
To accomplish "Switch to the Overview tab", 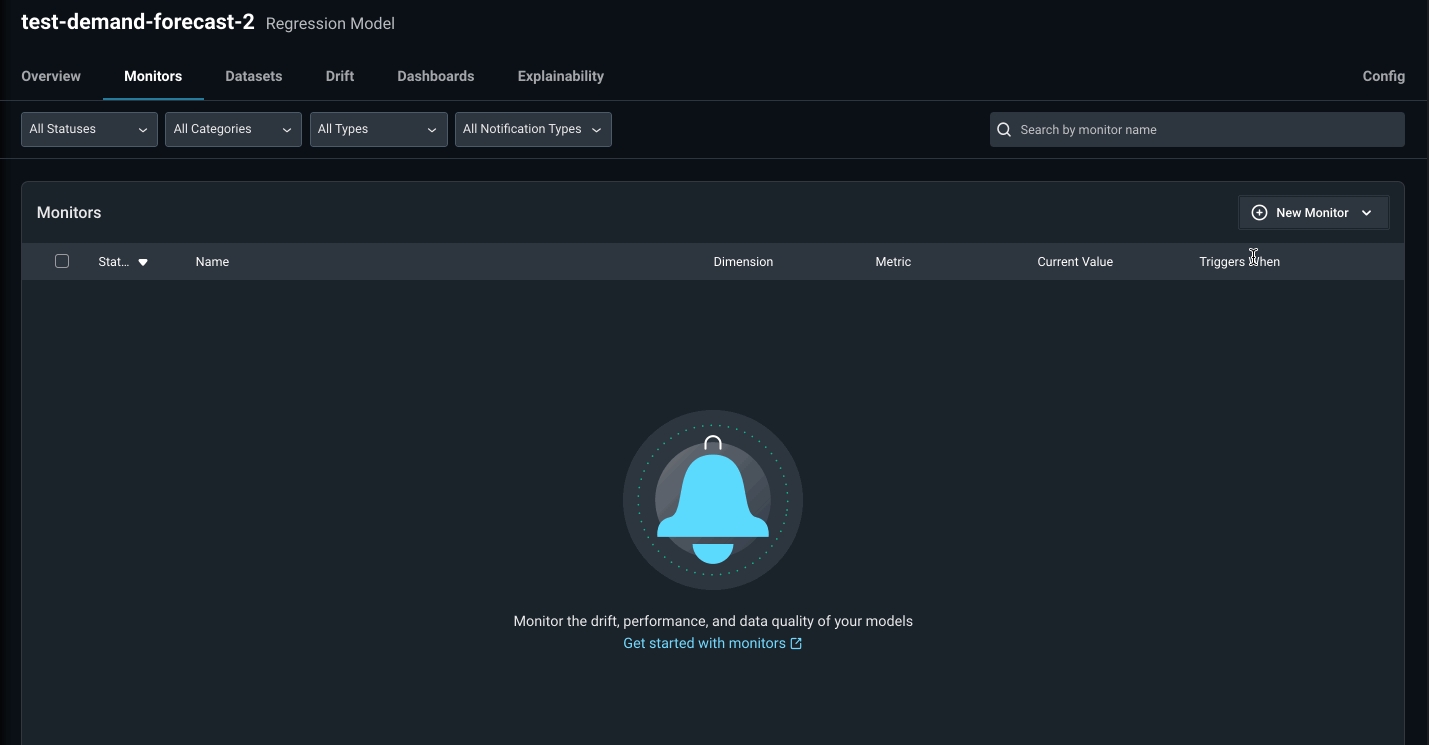I will (51, 76).
